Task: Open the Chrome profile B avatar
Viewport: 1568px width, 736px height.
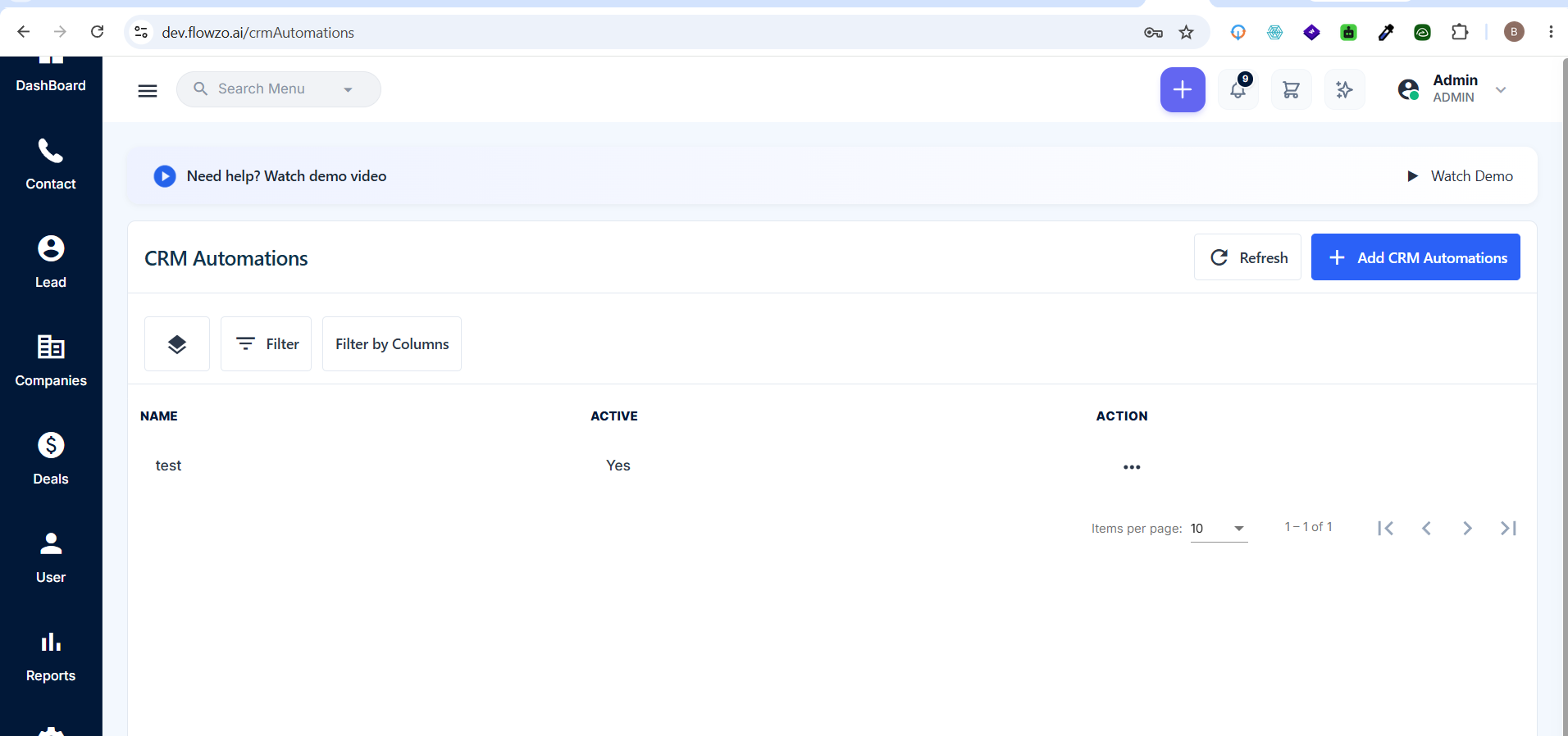Action: pyautogui.click(x=1514, y=32)
